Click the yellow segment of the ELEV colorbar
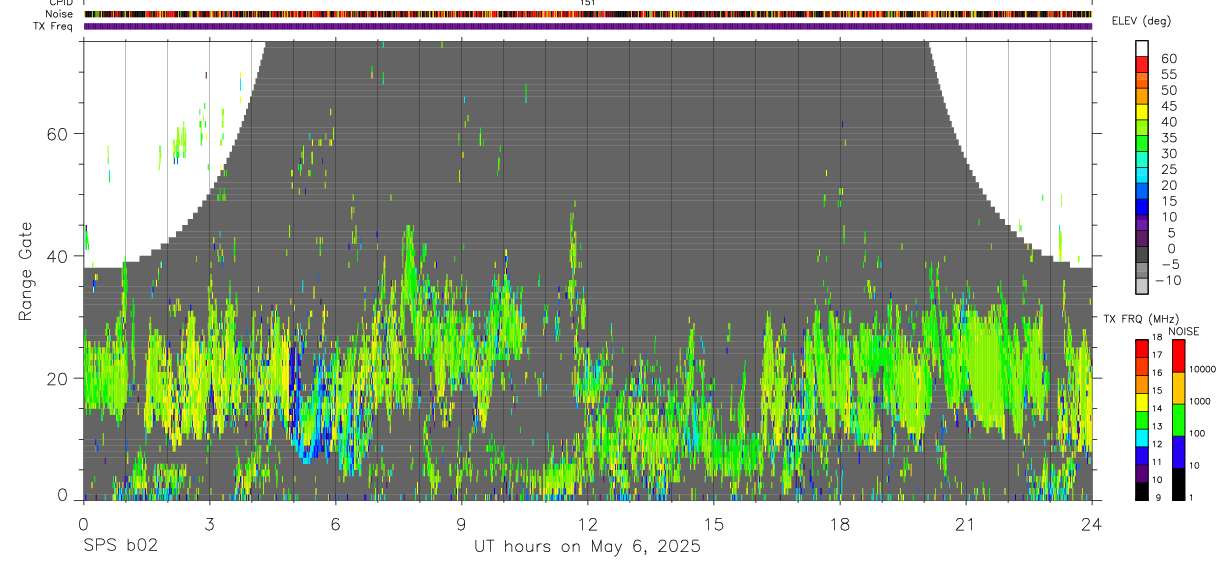 click(x=1142, y=111)
